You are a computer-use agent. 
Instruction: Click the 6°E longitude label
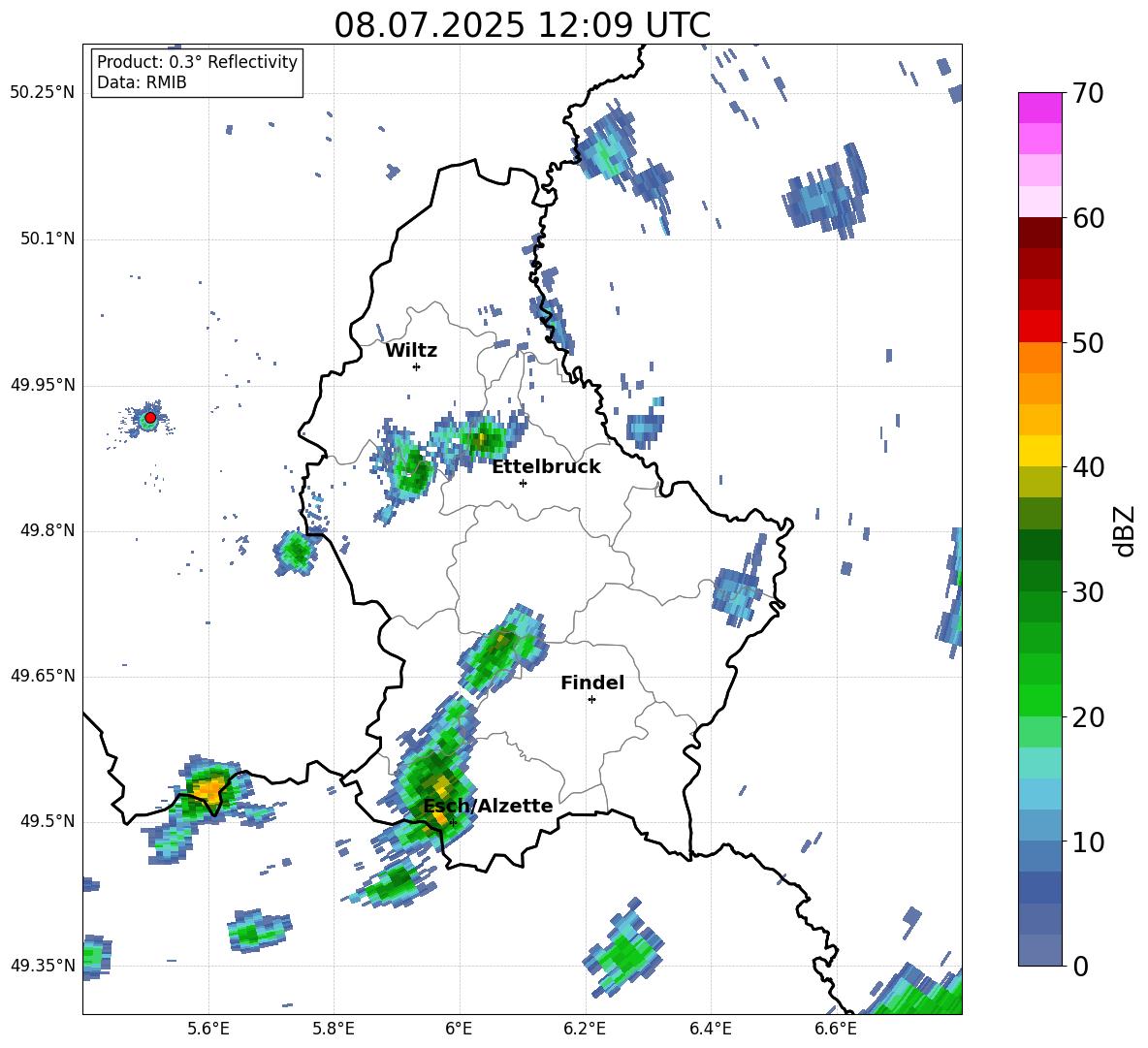tap(459, 1029)
